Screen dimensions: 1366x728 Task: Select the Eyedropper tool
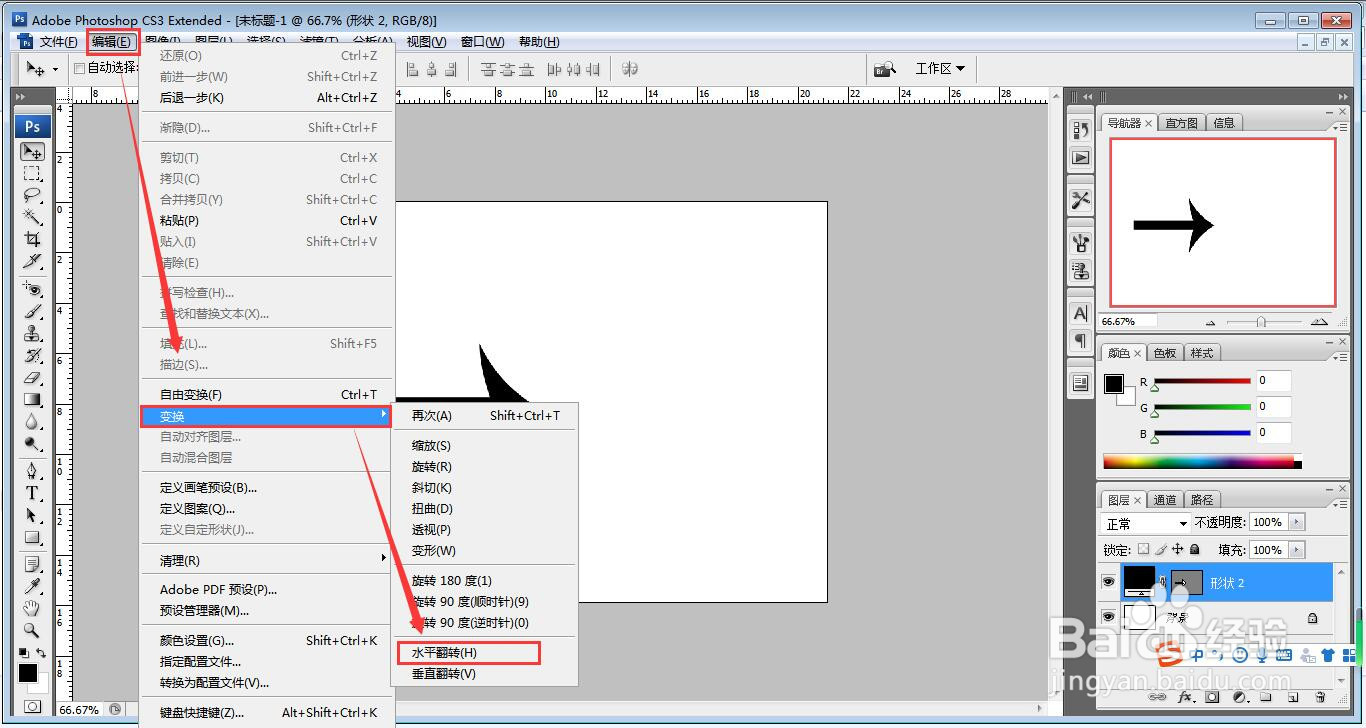click(x=33, y=587)
